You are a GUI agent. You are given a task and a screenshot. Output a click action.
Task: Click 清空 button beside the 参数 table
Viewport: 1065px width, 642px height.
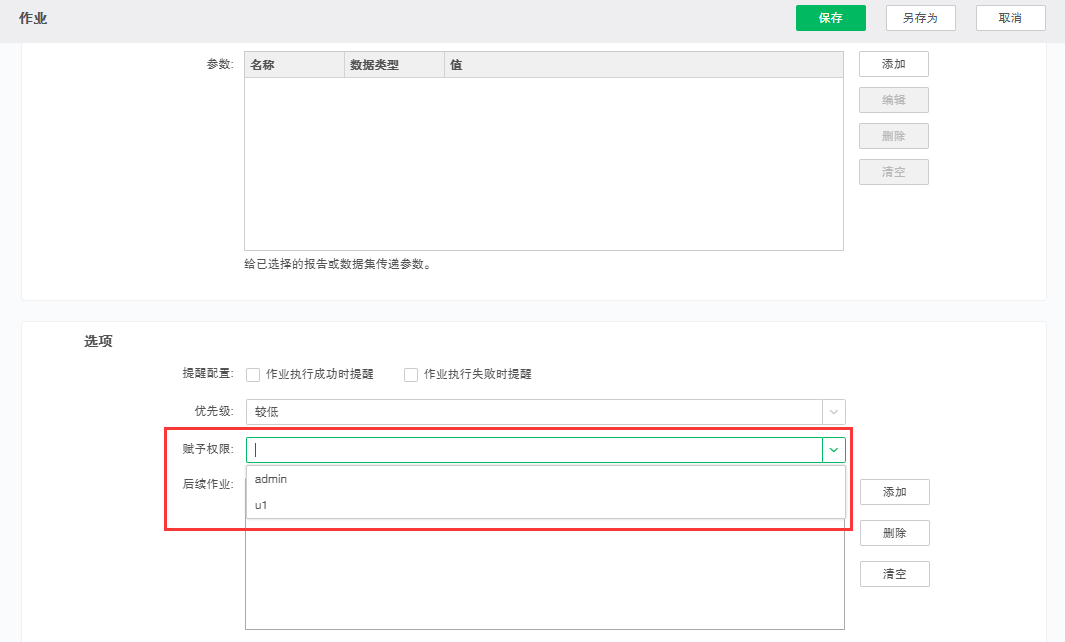(x=893, y=172)
